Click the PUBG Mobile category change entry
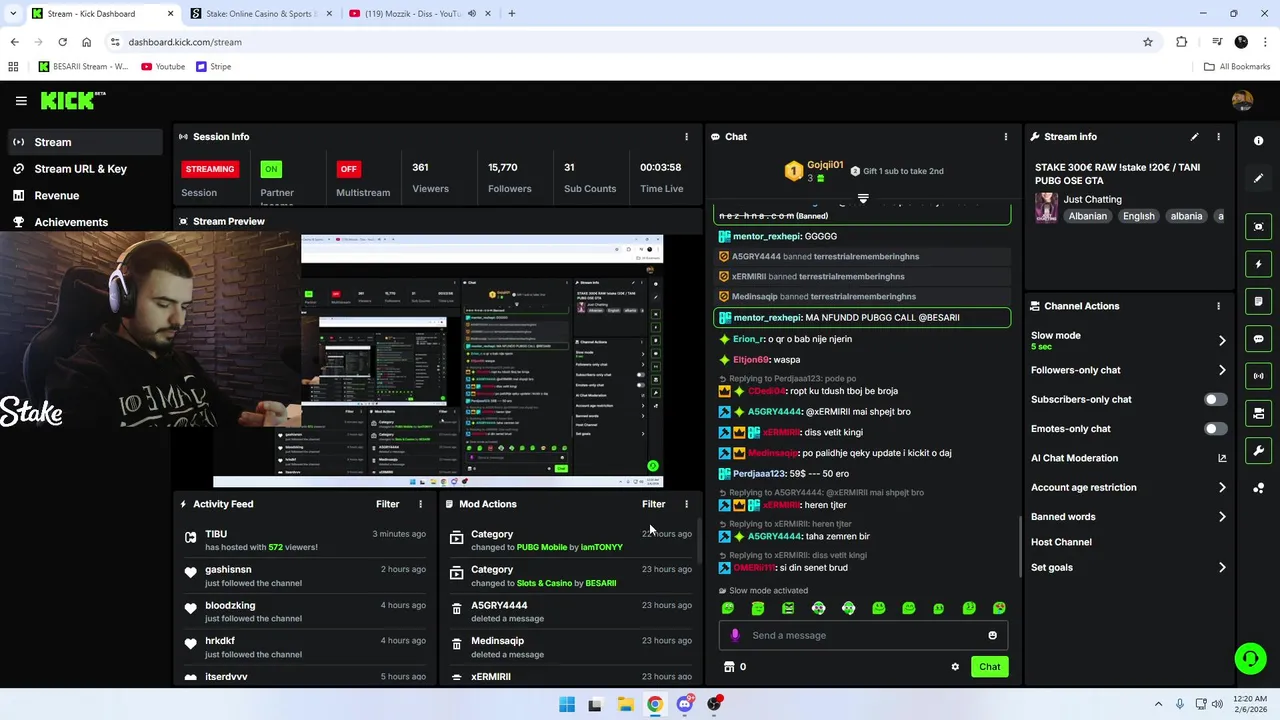 pos(570,540)
